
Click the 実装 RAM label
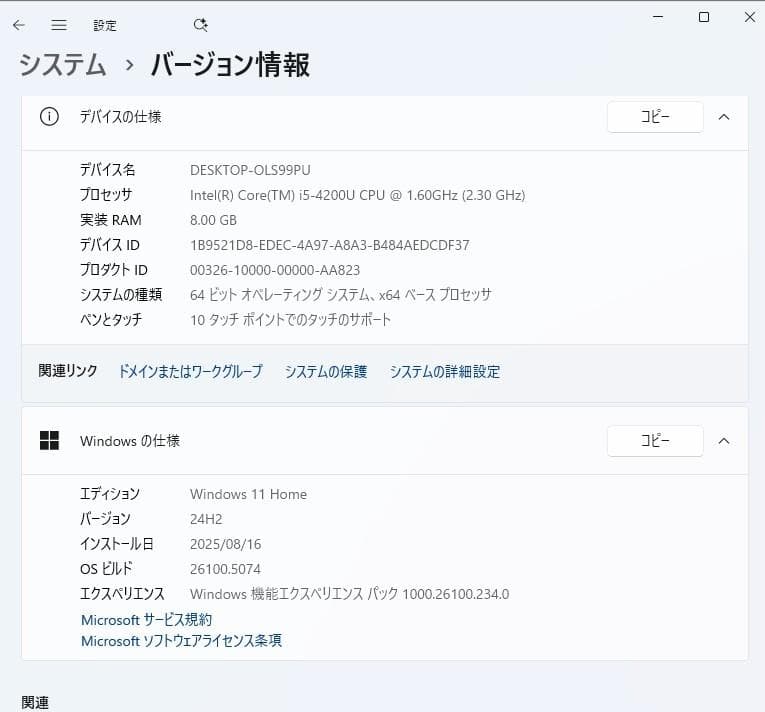[x=111, y=220]
